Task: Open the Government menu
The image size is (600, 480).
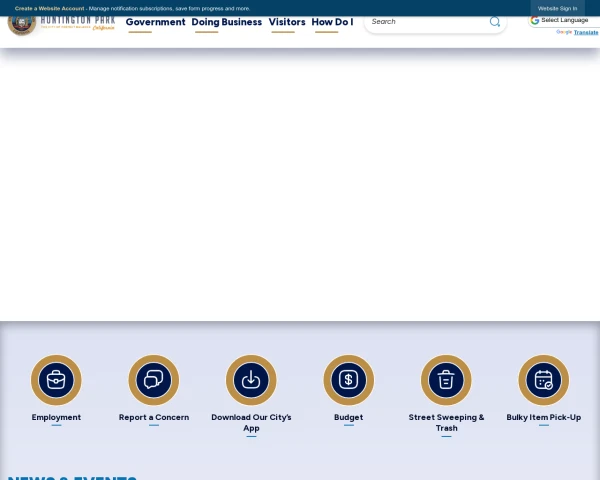Action: [155, 22]
